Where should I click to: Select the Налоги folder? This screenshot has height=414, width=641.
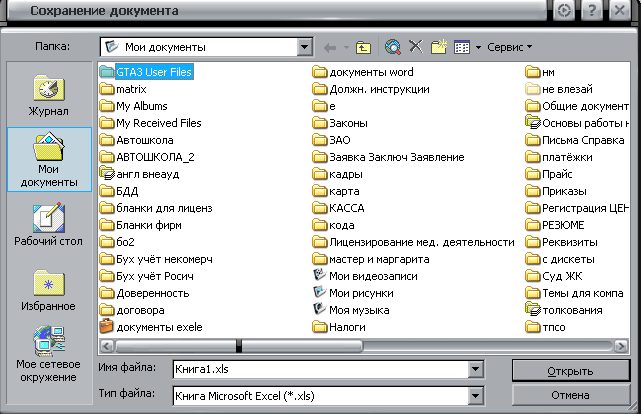339,327
